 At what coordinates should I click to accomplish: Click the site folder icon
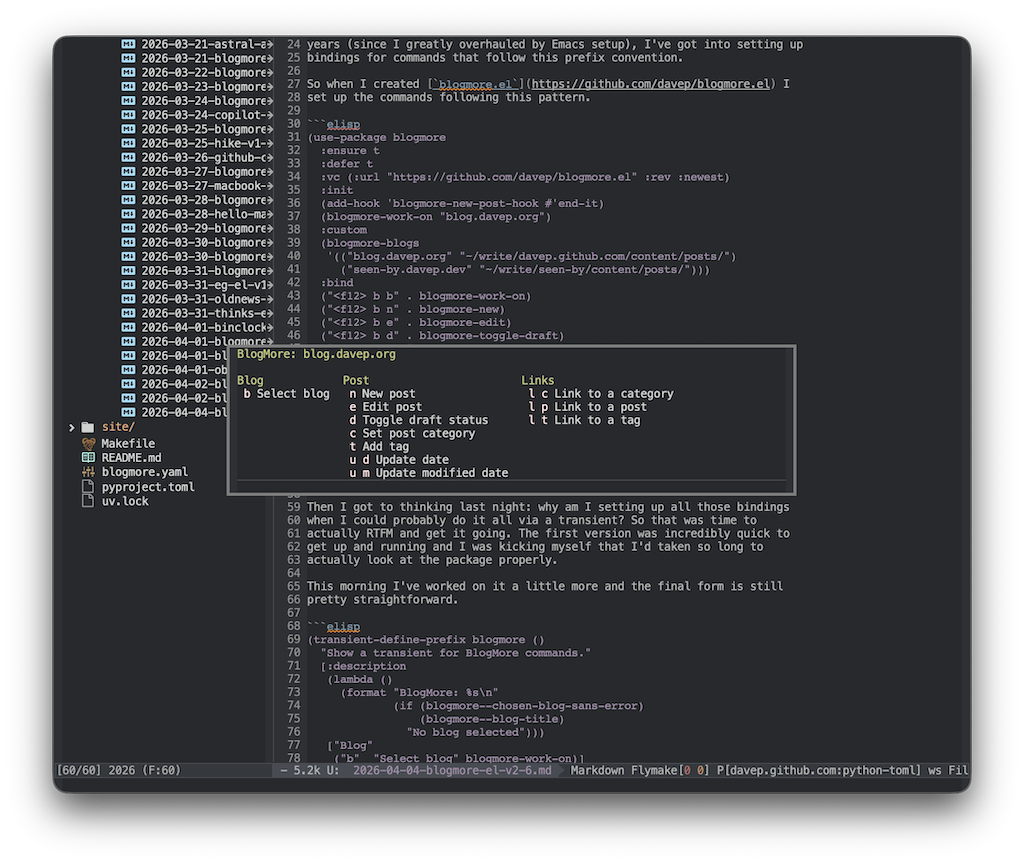tap(87, 427)
